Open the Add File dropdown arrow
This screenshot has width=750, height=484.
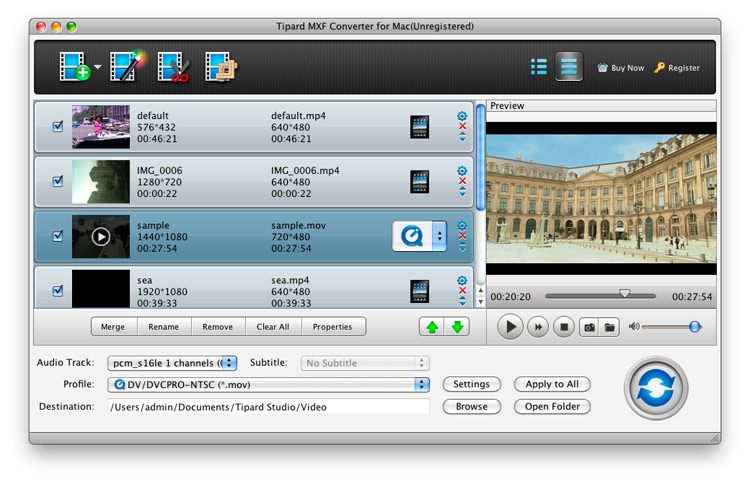point(98,66)
